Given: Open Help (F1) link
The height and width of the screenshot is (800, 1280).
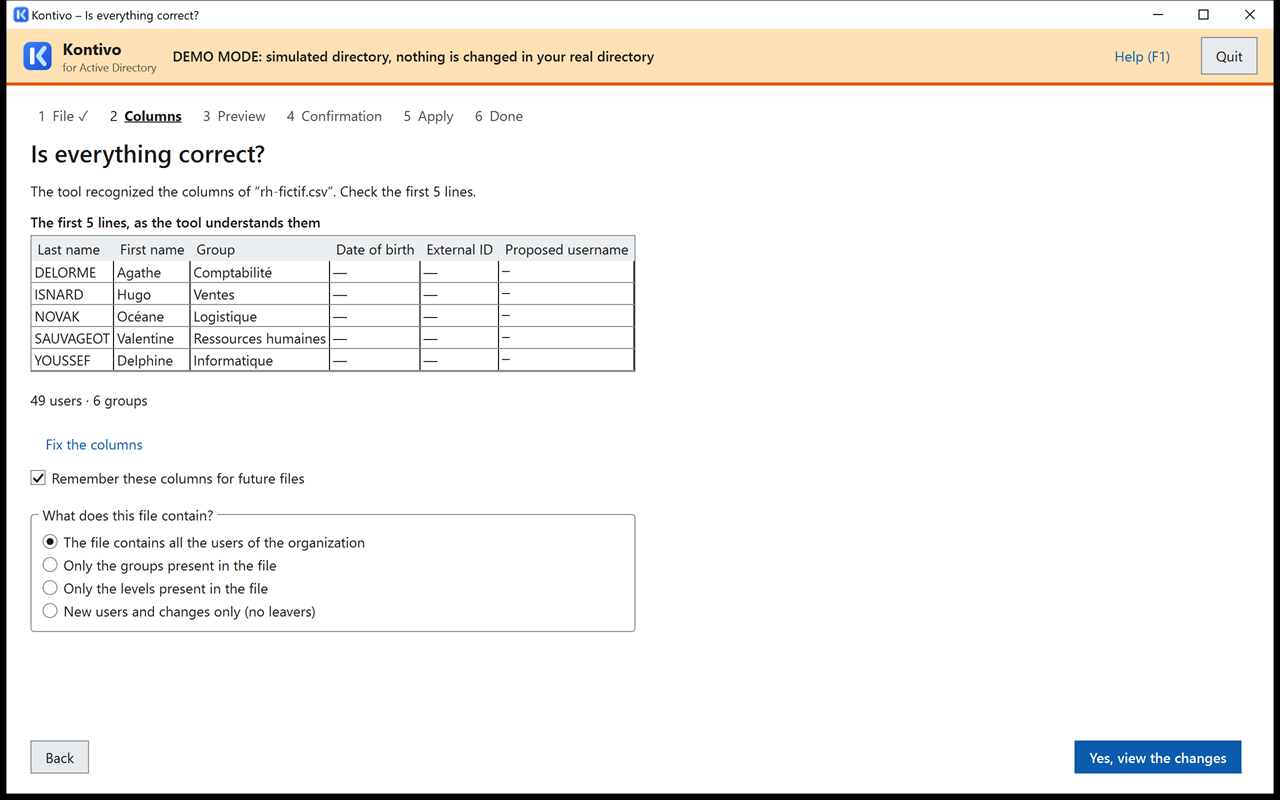Looking at the screenshot, I should point(1142,56).
